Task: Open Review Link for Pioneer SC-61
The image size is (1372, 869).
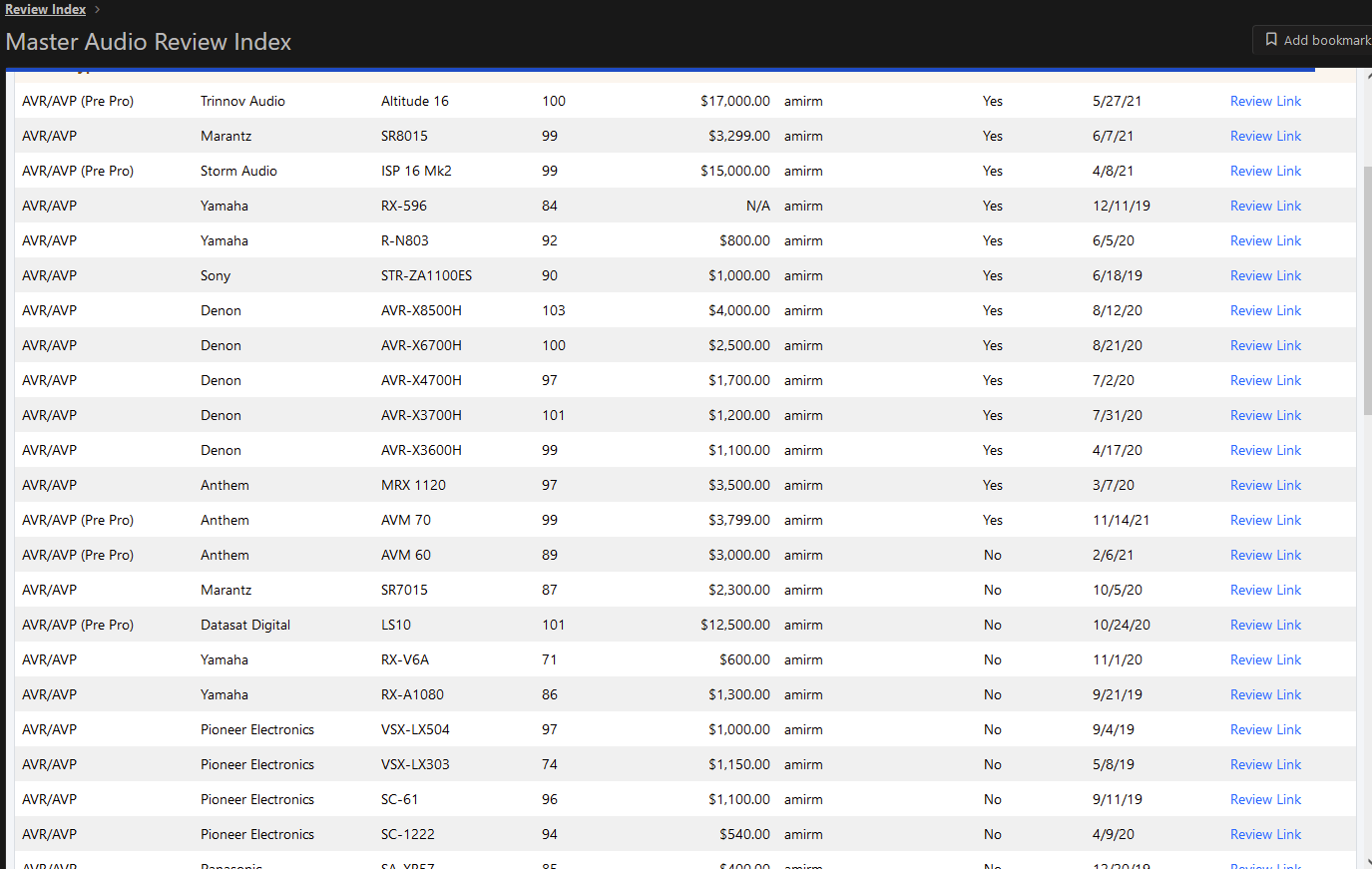Action: (1265, 799)
